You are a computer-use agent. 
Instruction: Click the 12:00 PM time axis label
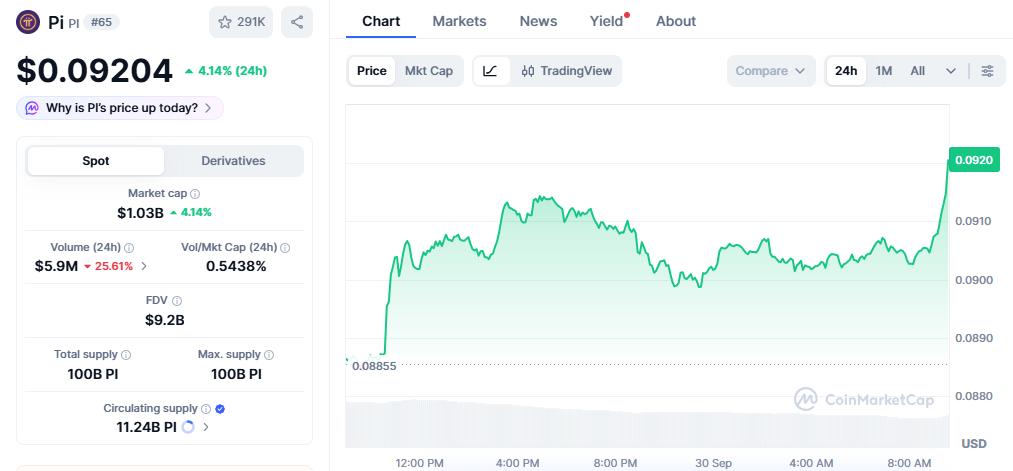click(x=420, y=463)
